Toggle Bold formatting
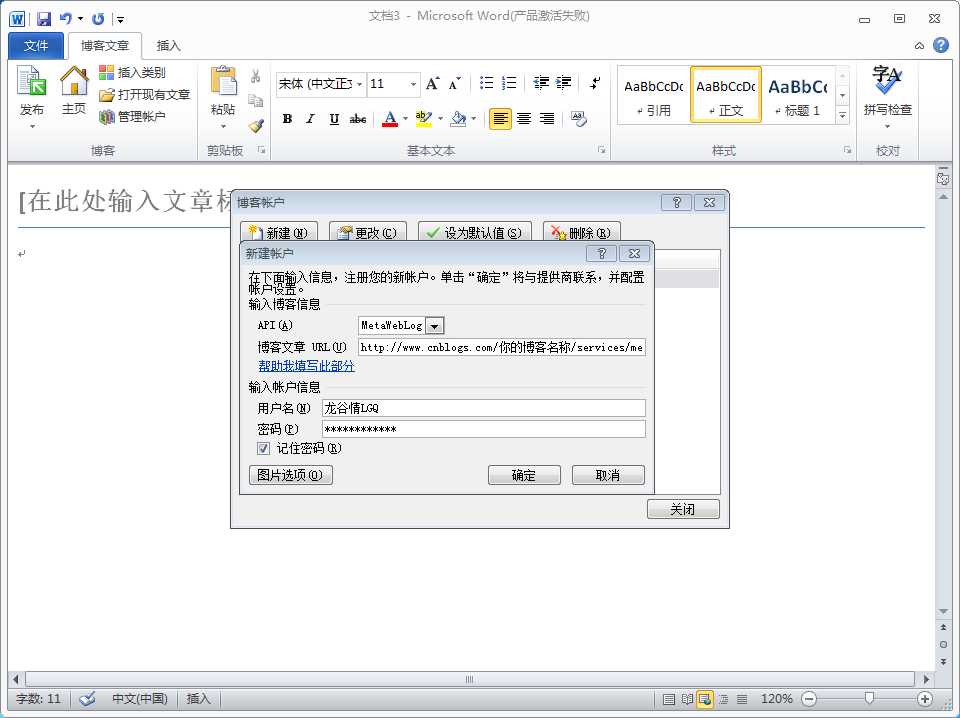 287,119
